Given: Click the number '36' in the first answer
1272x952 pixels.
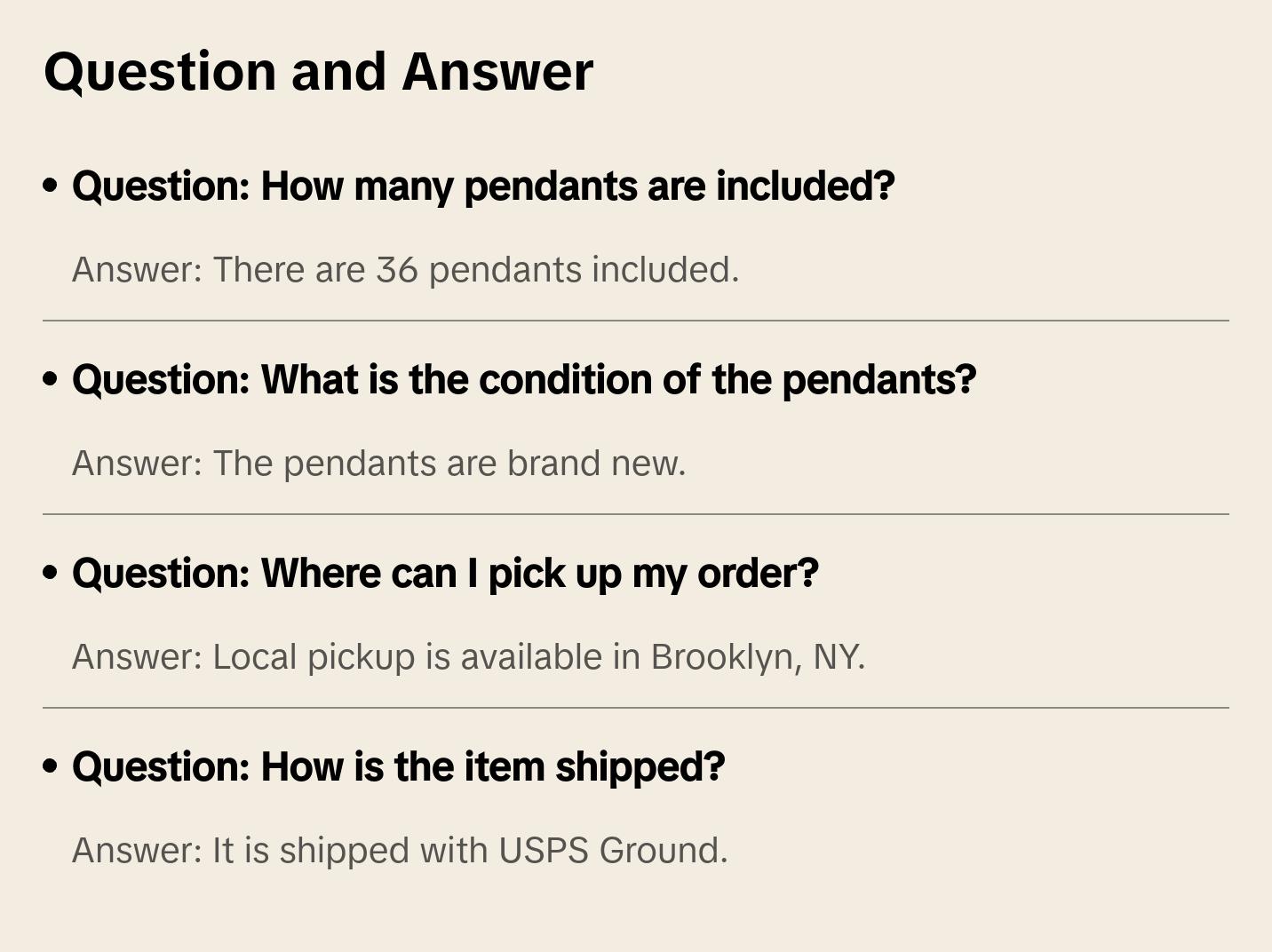Looking at the screenshot, I should click(x=396, y=270).
